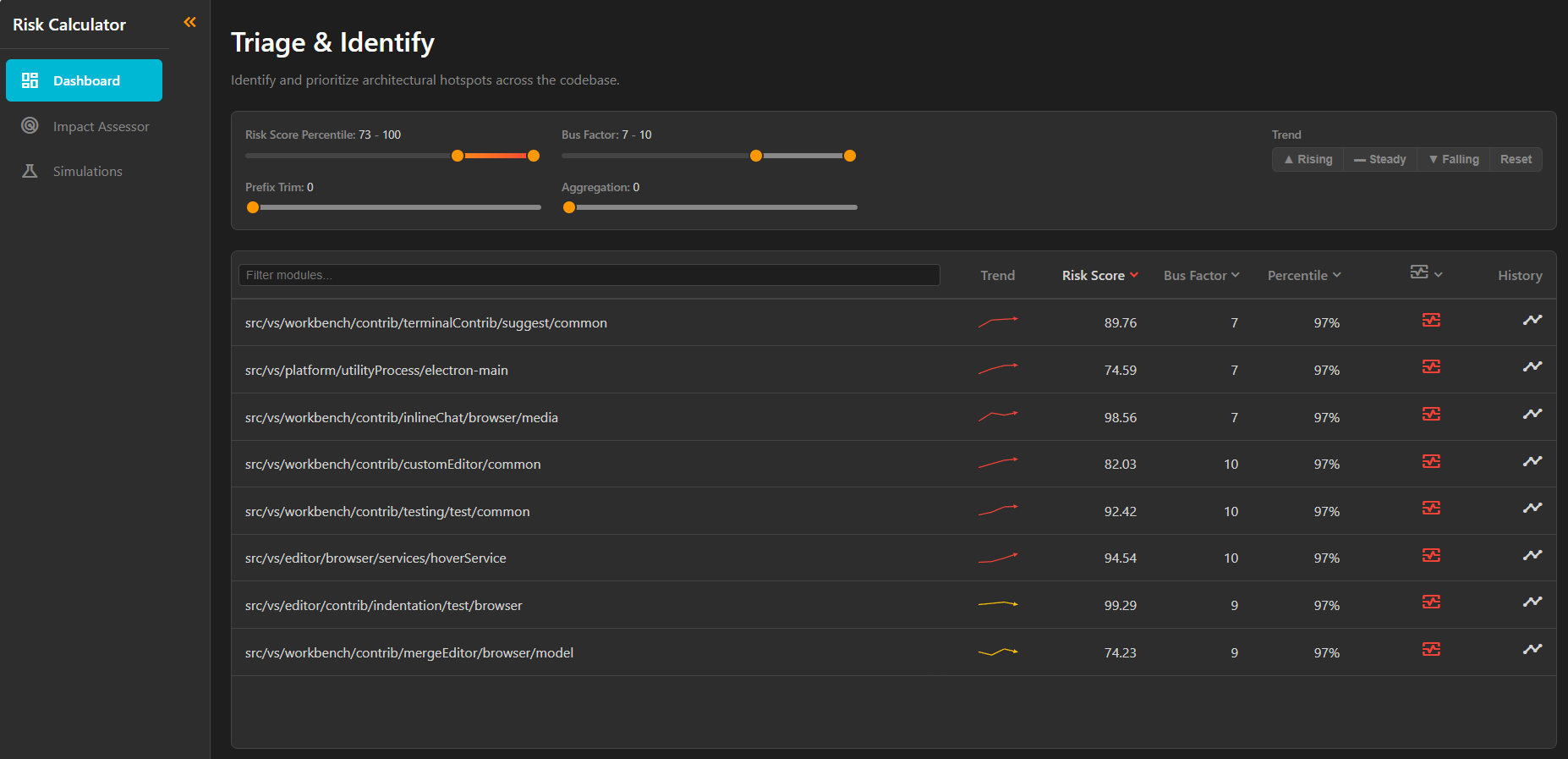Toggle the Falling trend filter
Viewport: 1568px width, 759px height.
(1453, 159)
